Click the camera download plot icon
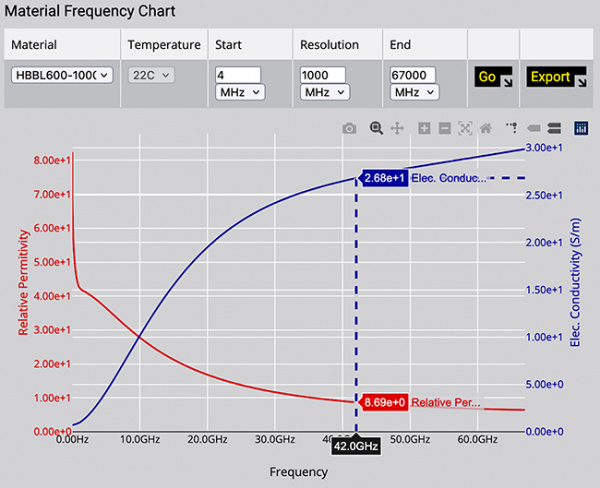This screenshot has width=600, height=488. coord(349,128)
